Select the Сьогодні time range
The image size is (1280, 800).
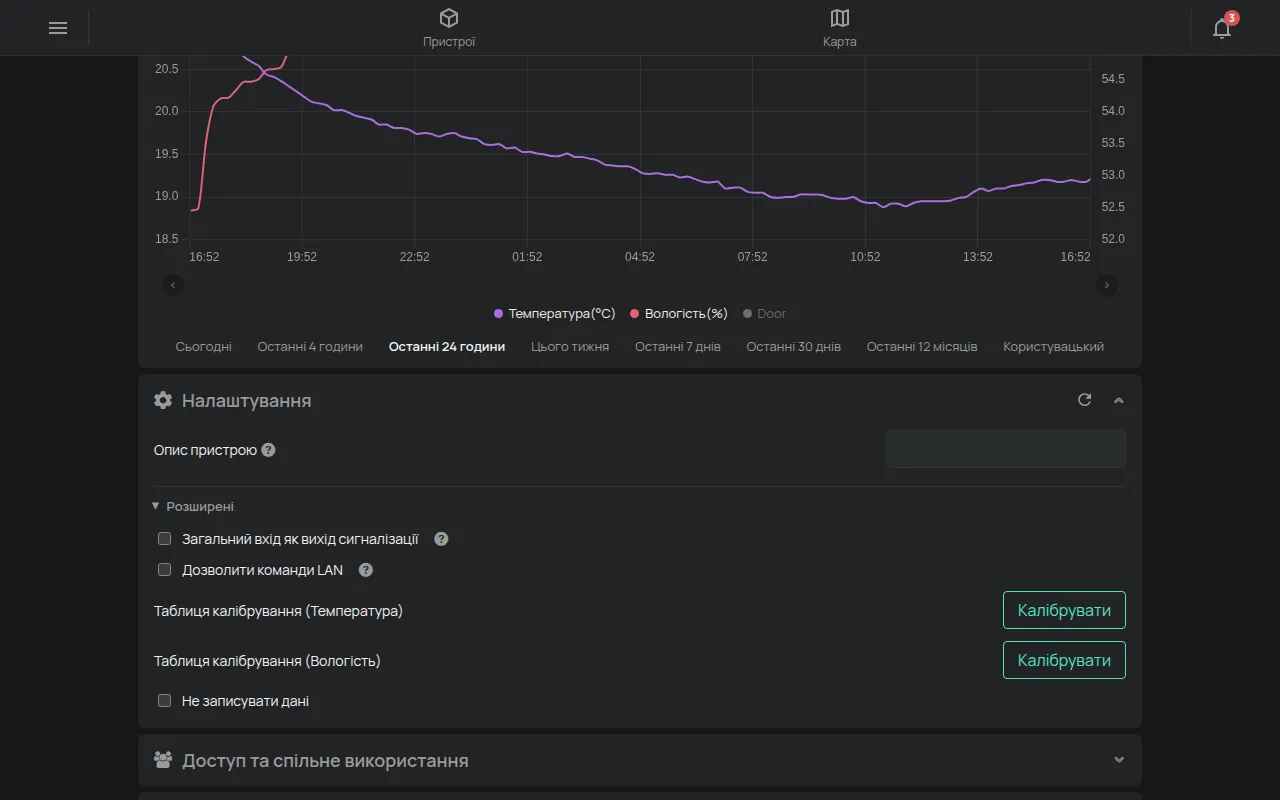pos(204,347)
